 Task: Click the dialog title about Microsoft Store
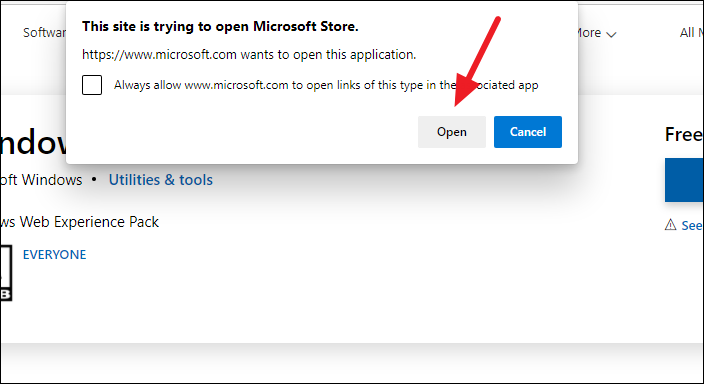click(220, 26)
